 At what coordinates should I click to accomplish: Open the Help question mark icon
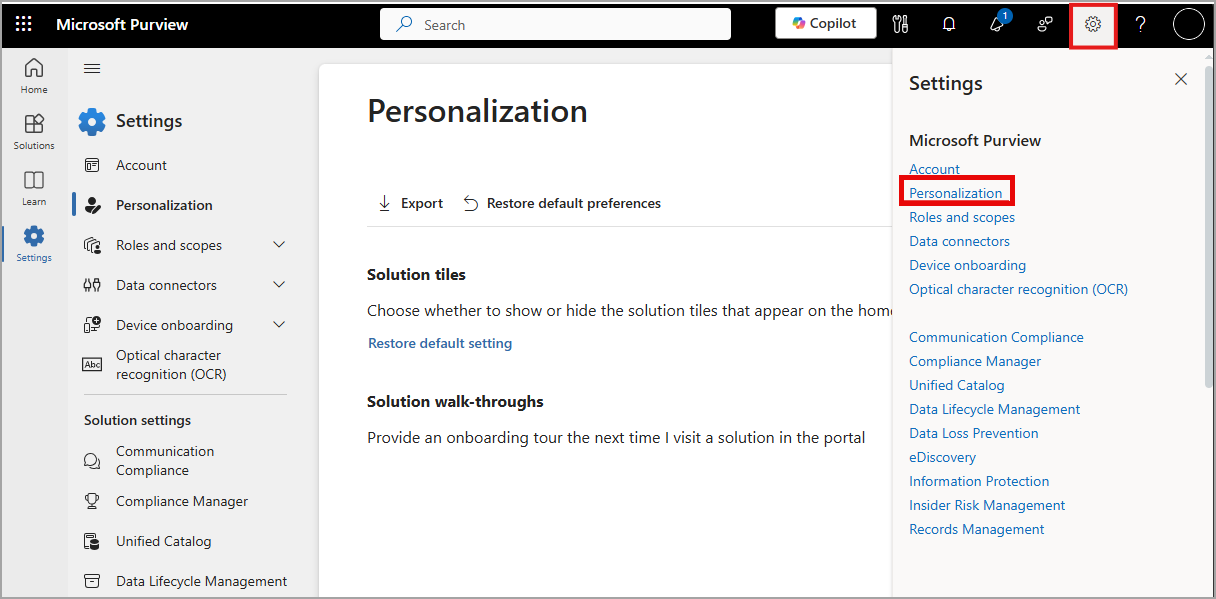pyautogui.click(x=1140, y=24)
